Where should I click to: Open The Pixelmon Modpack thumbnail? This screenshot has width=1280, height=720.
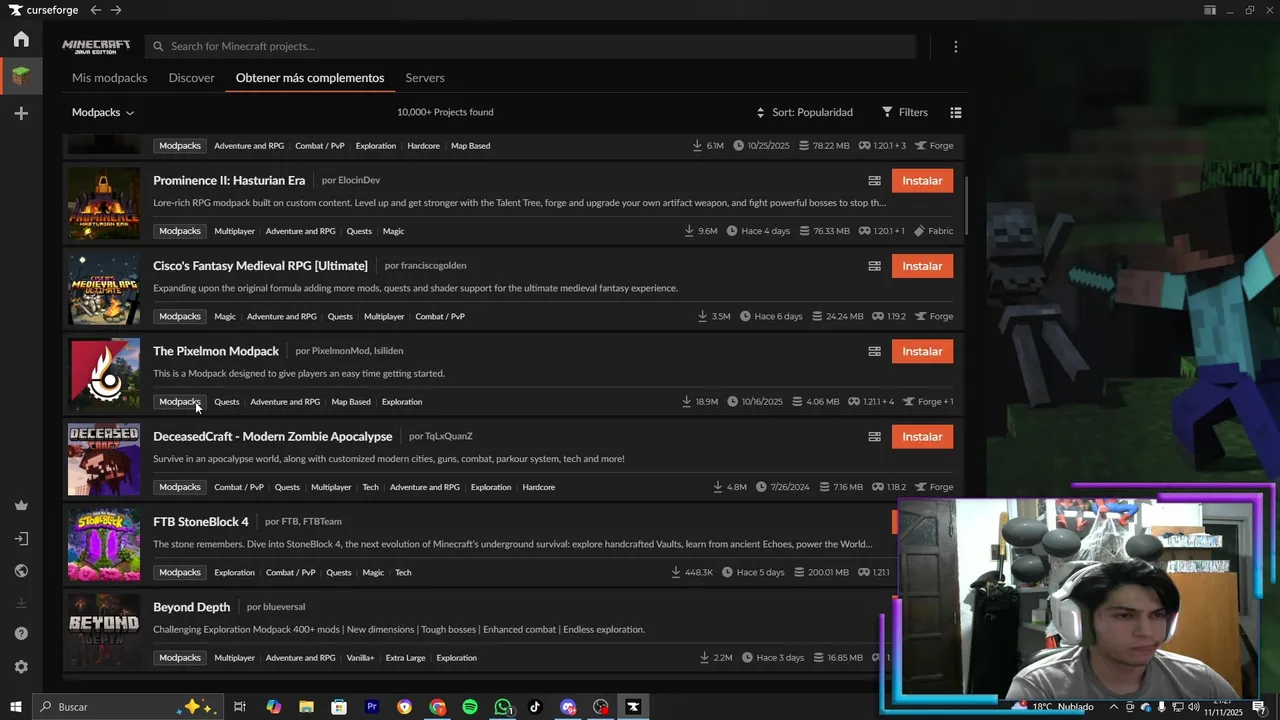coord(104,374)
